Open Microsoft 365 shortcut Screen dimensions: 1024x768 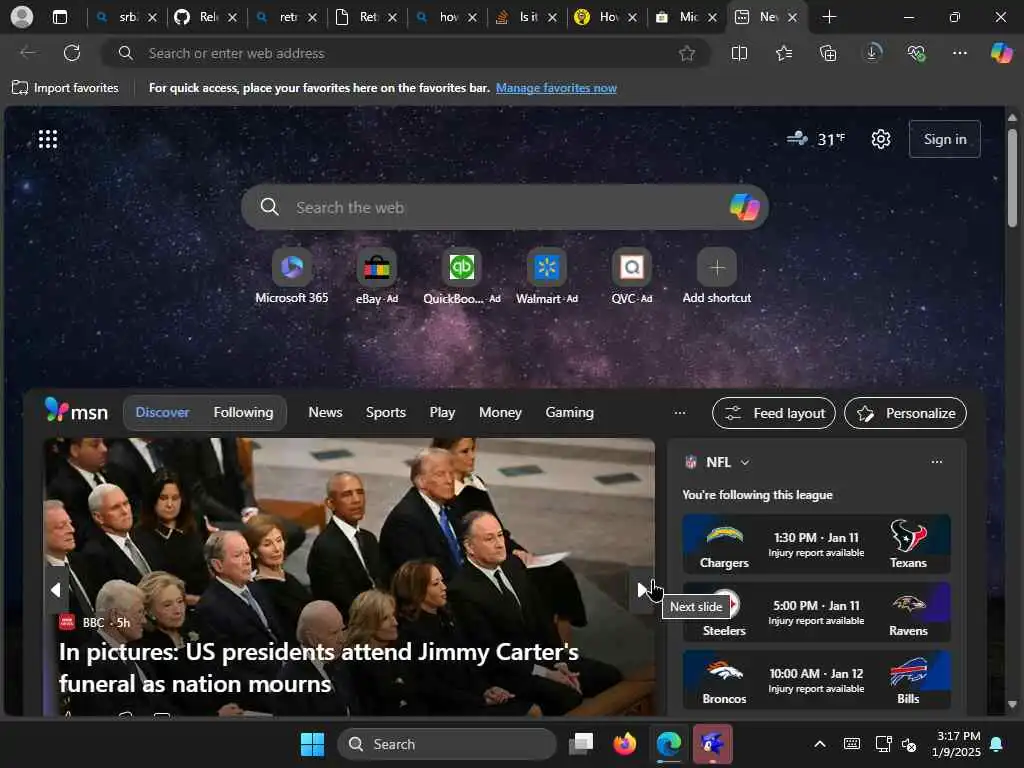tap(291, 277)
